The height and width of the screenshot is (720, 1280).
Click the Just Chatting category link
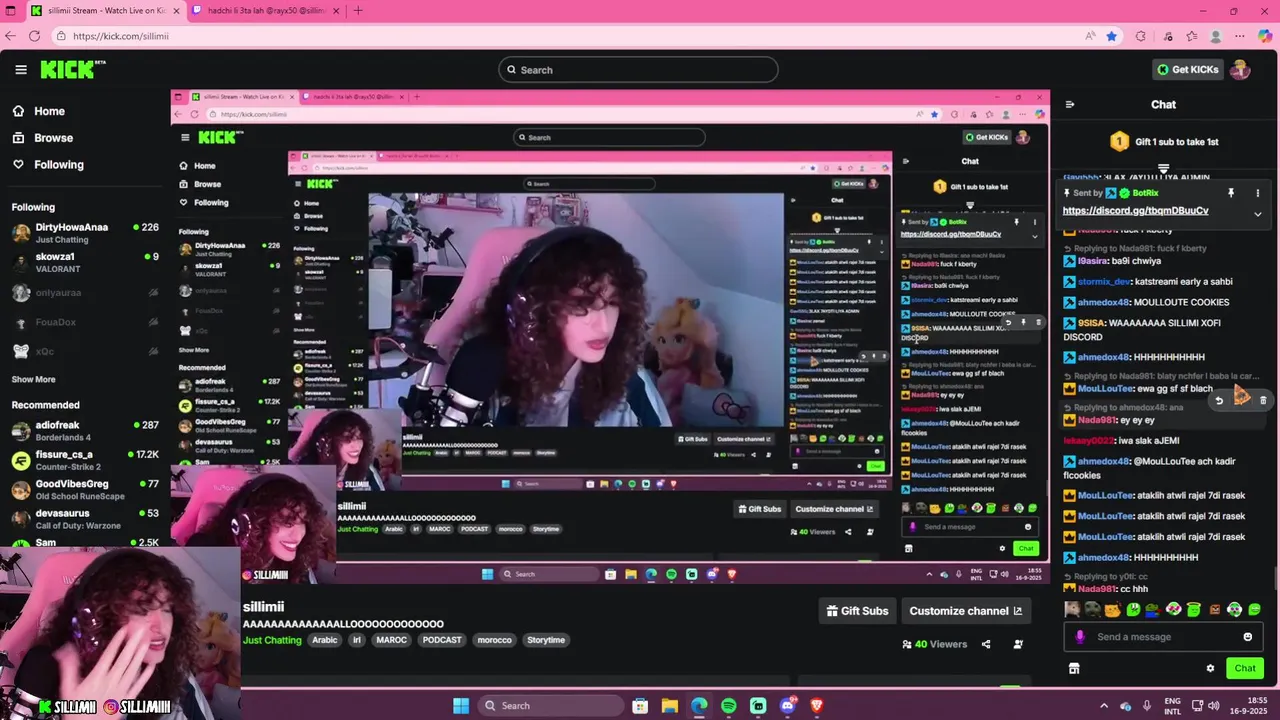pos(272,640)
